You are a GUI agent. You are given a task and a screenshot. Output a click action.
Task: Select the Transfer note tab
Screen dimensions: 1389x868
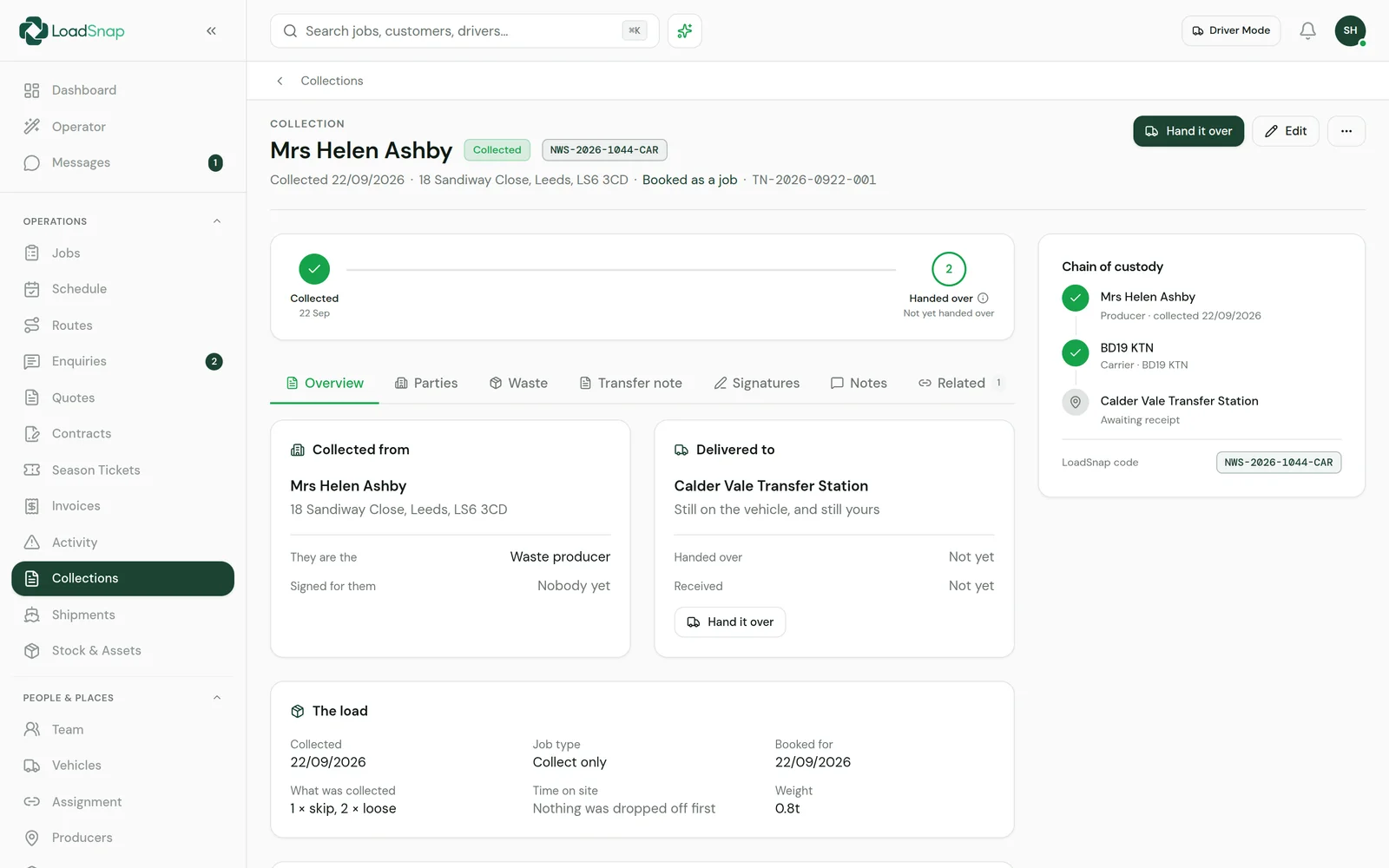tap(631, 384)
